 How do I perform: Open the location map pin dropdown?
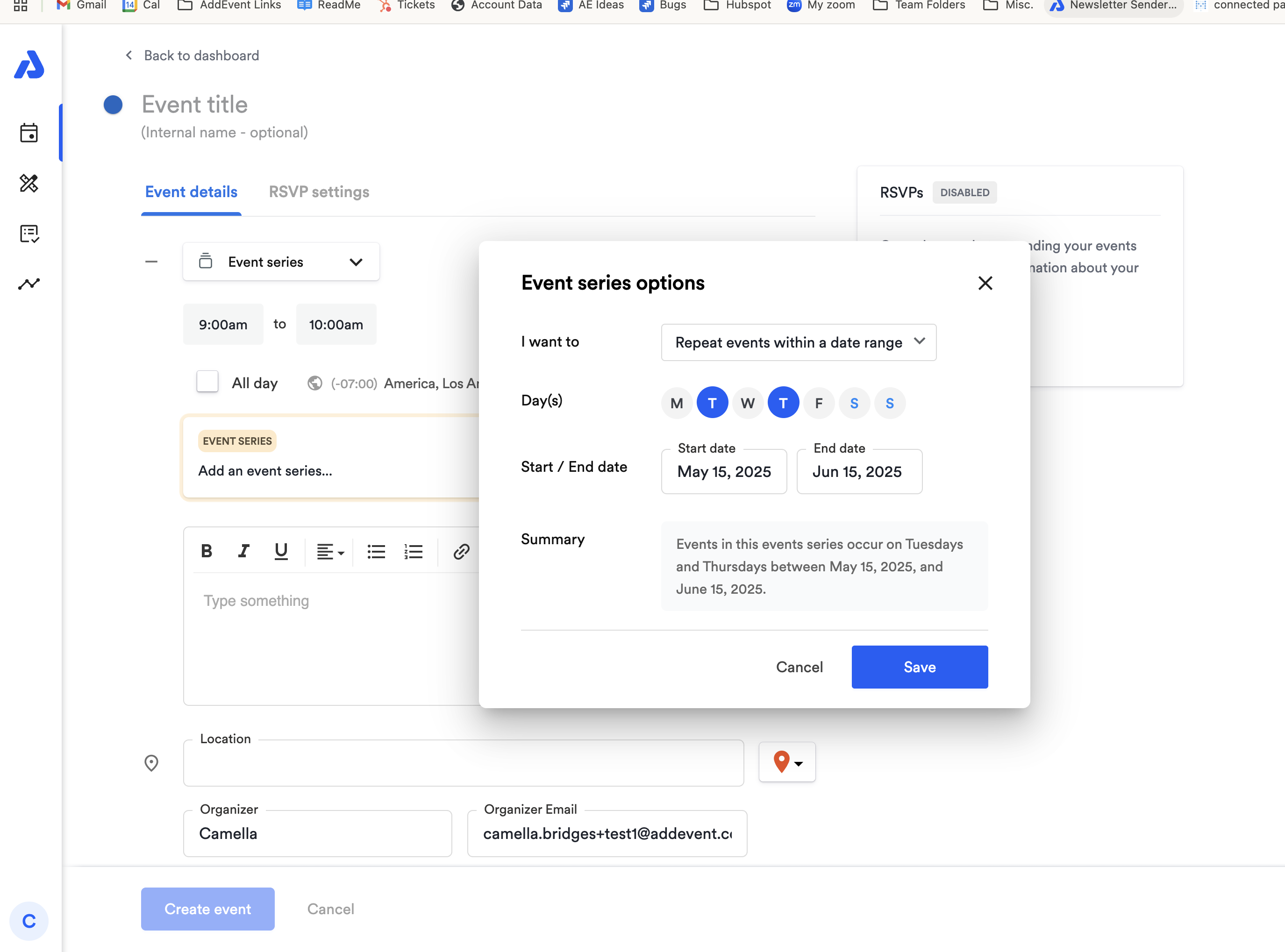click(786, 762)
